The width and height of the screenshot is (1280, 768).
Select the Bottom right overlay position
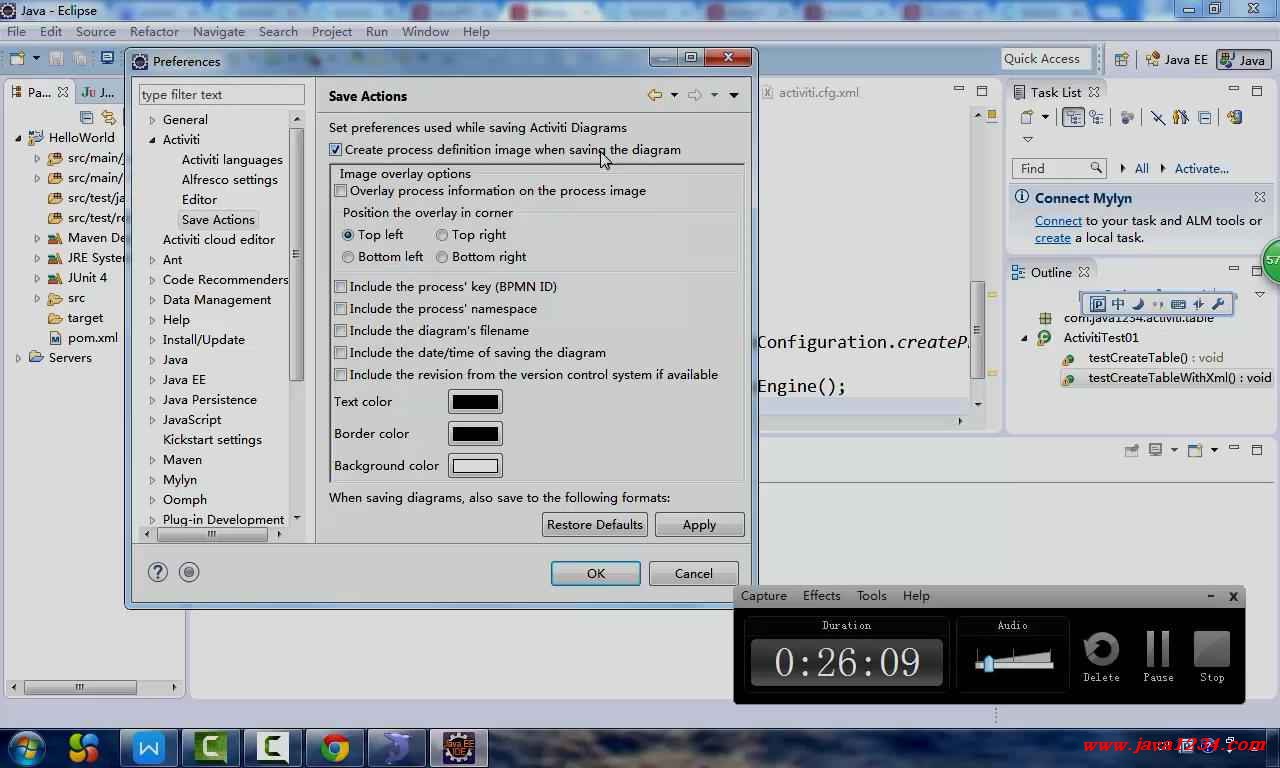click(442, 257)
